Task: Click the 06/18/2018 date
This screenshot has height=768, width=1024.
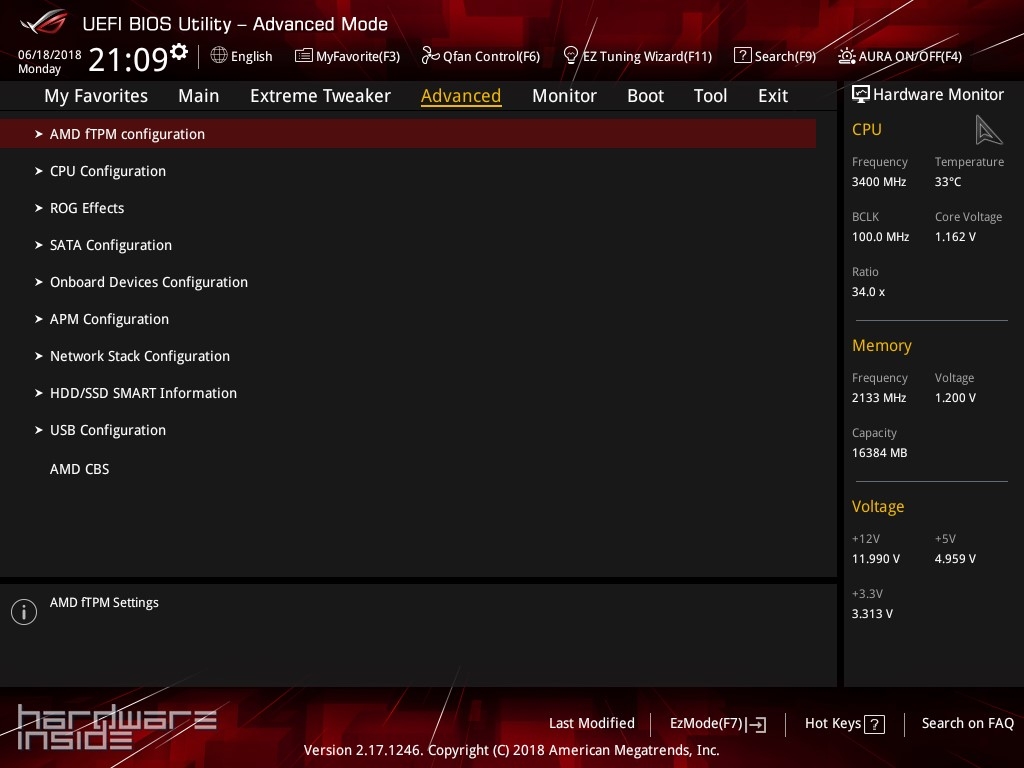Action: (x=50, y=55)
